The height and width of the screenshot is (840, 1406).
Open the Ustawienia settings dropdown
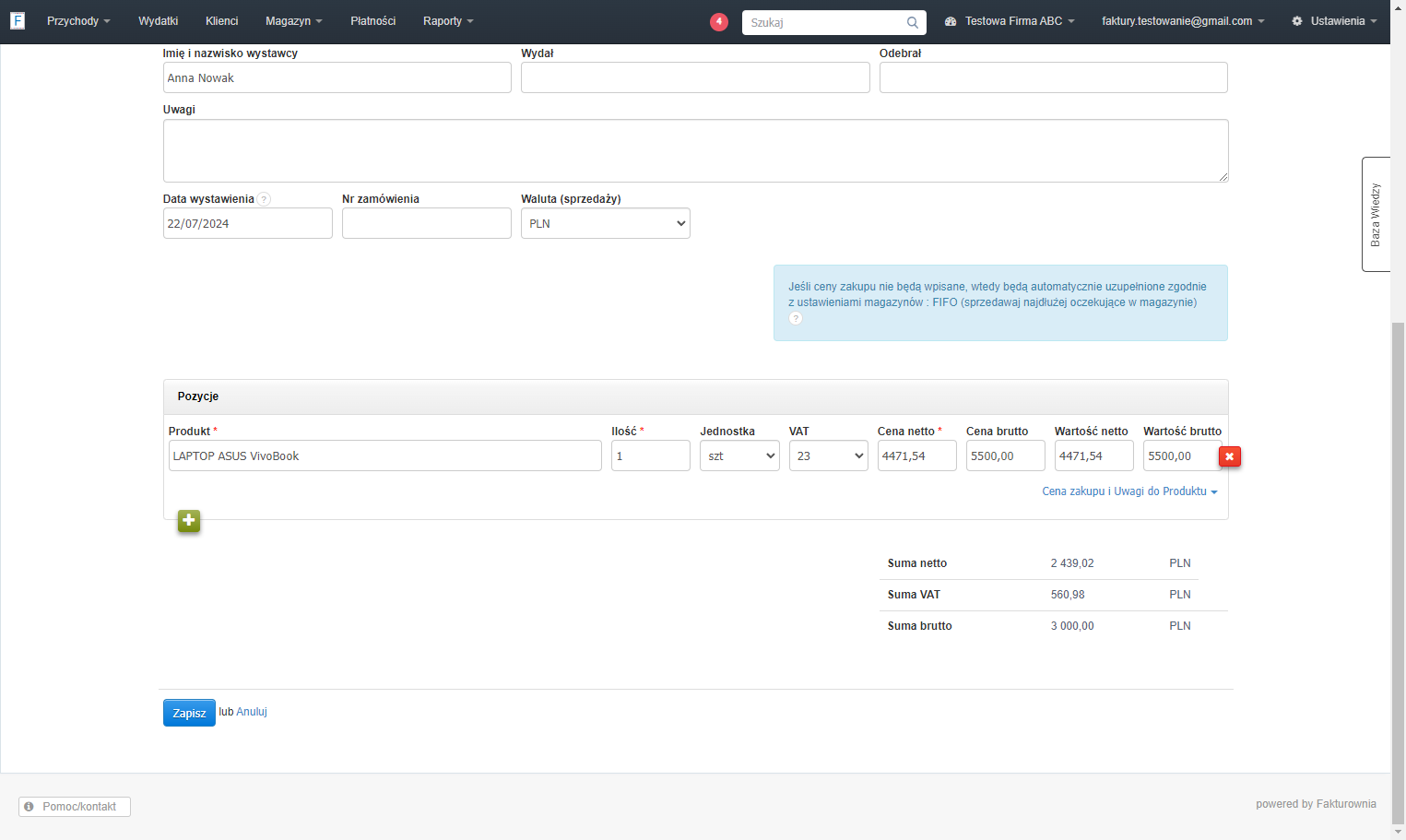click(x=1334, y=21)
